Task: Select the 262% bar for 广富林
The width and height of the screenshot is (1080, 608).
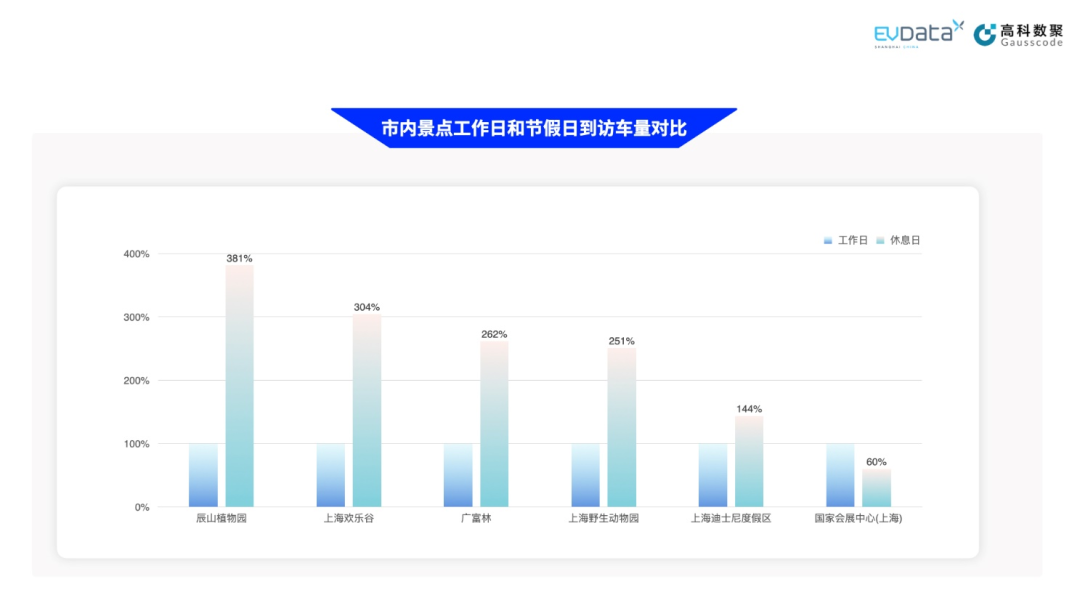Action: coord(494,424)
